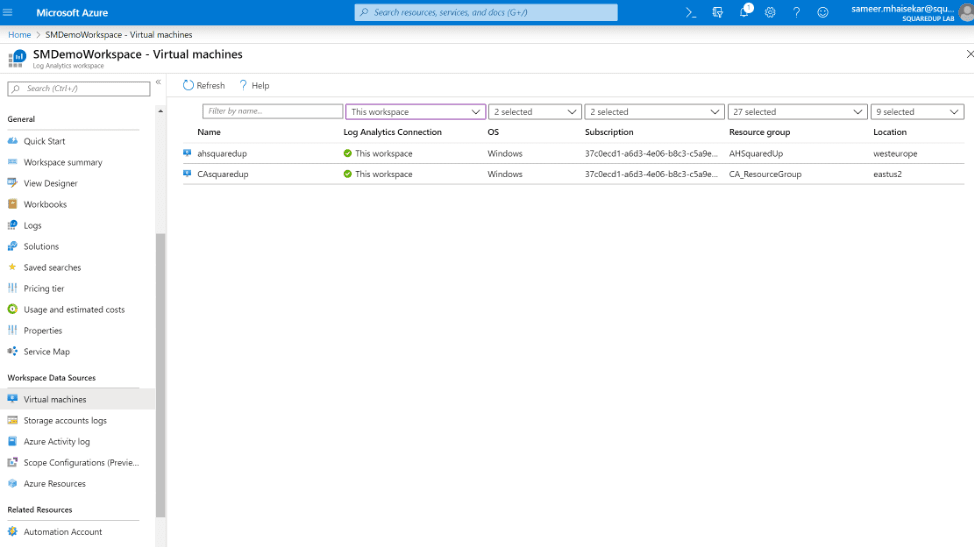Click Microsoft Azure brand link
974x547 pixels.
pyautogui.click(x=72, y=12)
